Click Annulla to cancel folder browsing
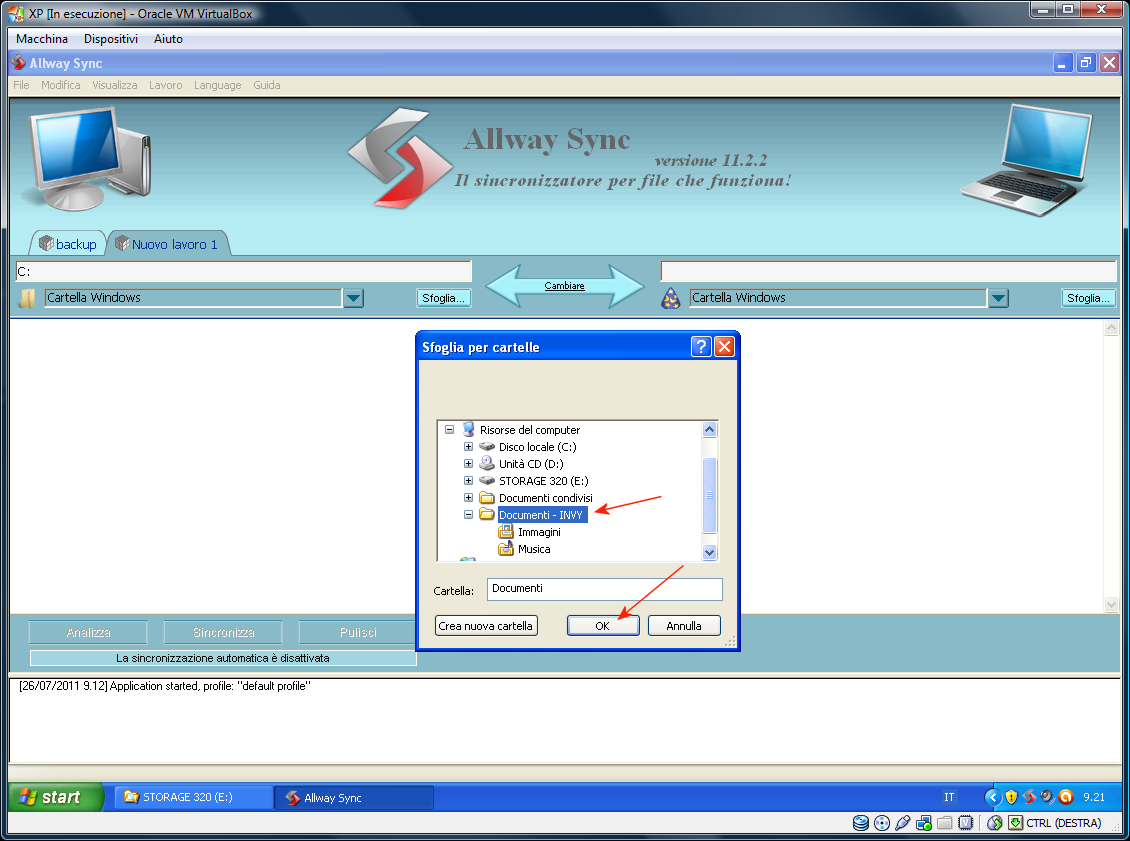Image resolution: width=1130 pixels, height=841 pixels. pos(684,626)
